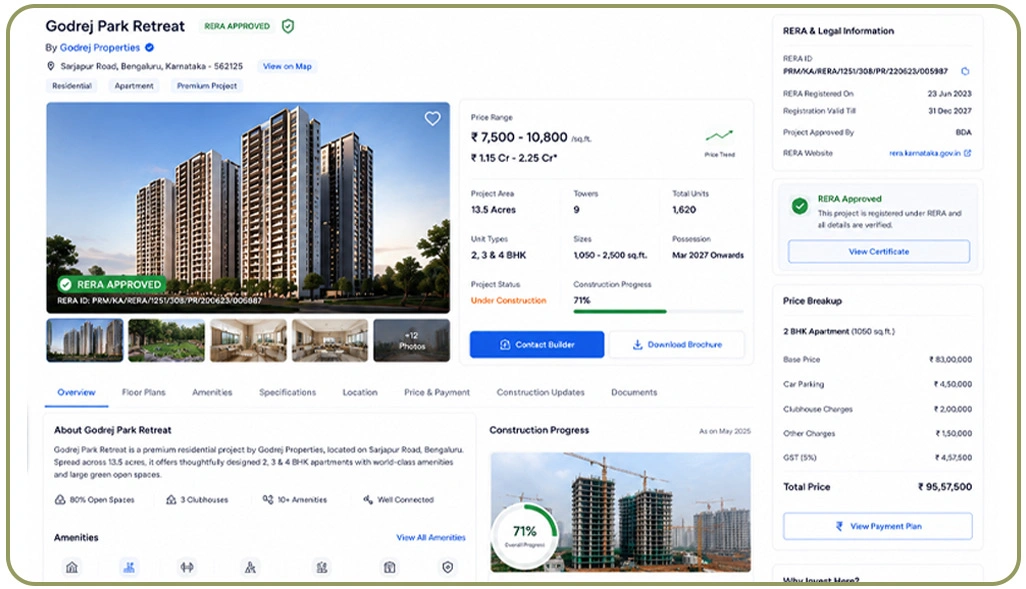Click the Residential tag
The width and height of the screenshot is (1026, 589).
click(72, 86)
